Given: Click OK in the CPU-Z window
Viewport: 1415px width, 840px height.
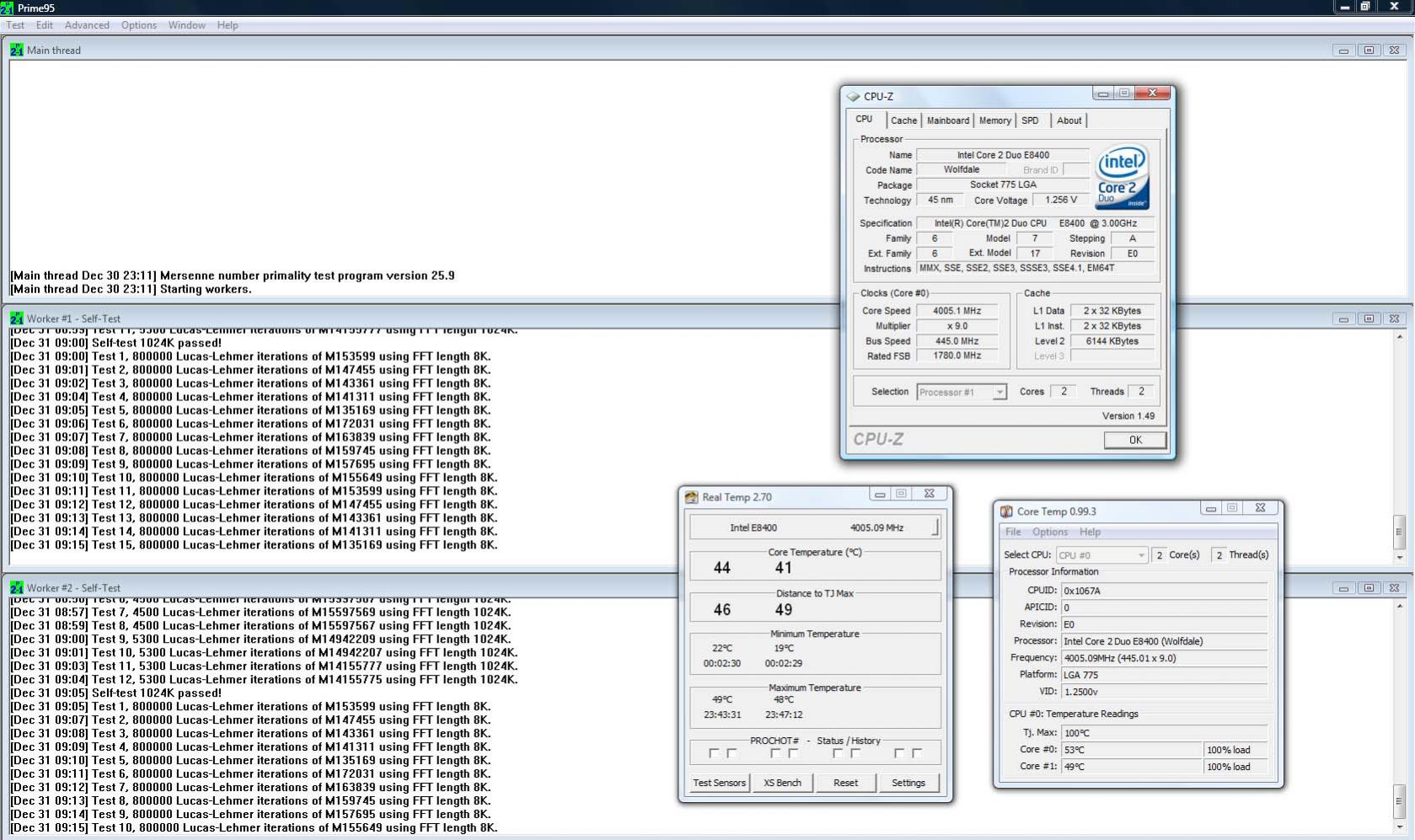Looking at the screenshot, I should pos(1135,440).
